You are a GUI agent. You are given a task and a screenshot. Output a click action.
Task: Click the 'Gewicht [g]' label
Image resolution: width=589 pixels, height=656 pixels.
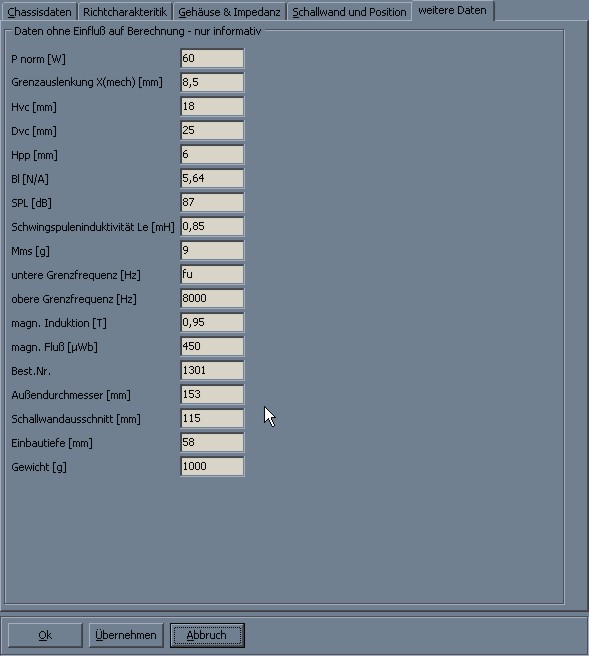(39, 467)
